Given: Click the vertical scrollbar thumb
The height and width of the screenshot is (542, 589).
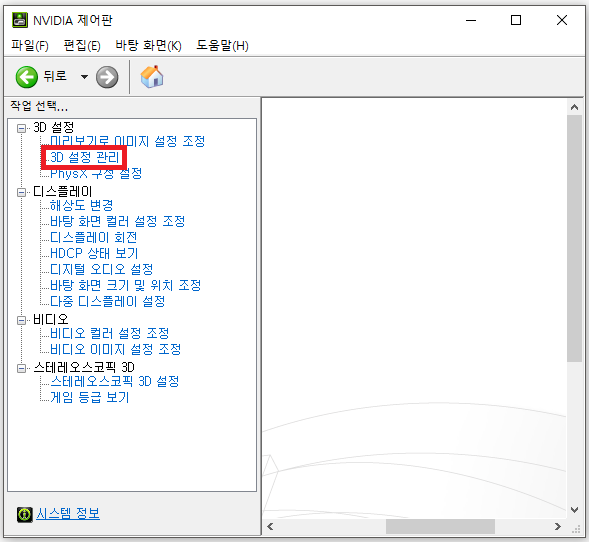Looking at the screenshot, I should click(x=574, y=239).
